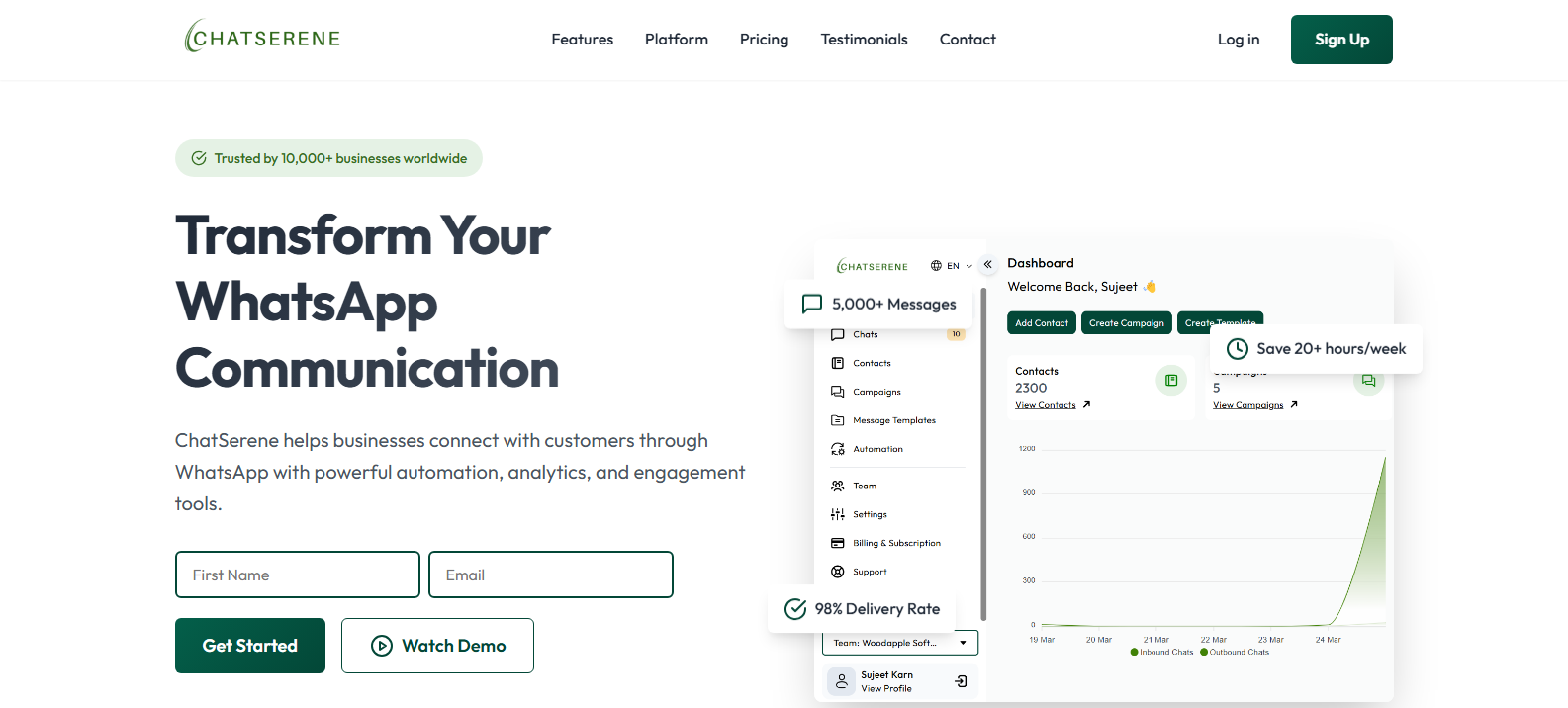The width and height of the screenshot is (1568, 708).
Task: Click the Message Templates sidebar icon
Action: (x=838, y=420)
